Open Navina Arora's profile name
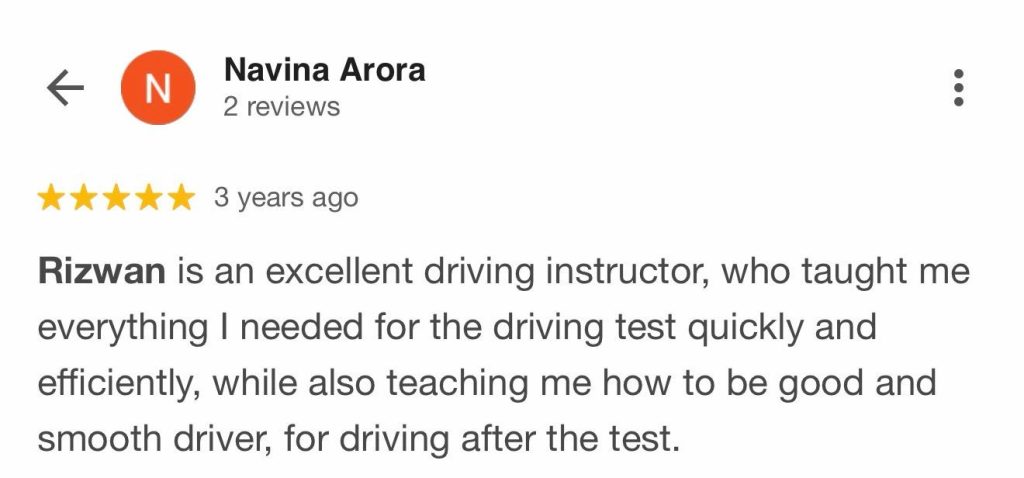 coord(324,70)
